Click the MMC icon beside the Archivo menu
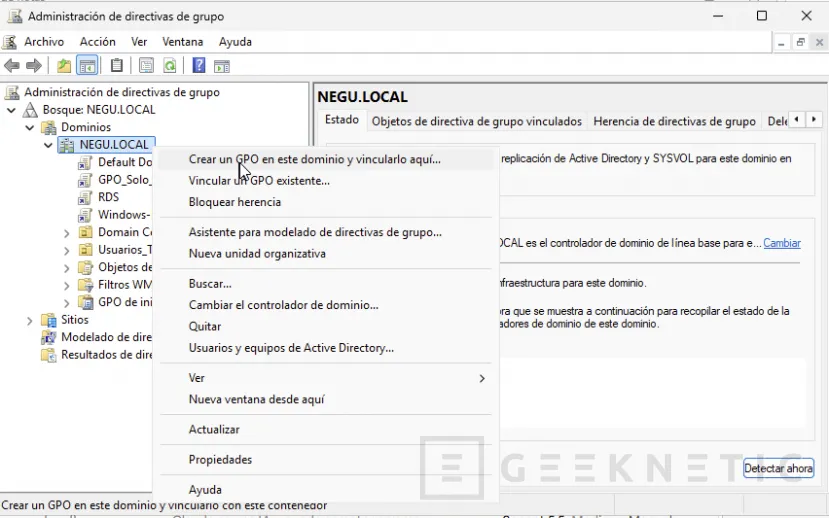This screenshot has width=829, height=518. click(10, 42)
